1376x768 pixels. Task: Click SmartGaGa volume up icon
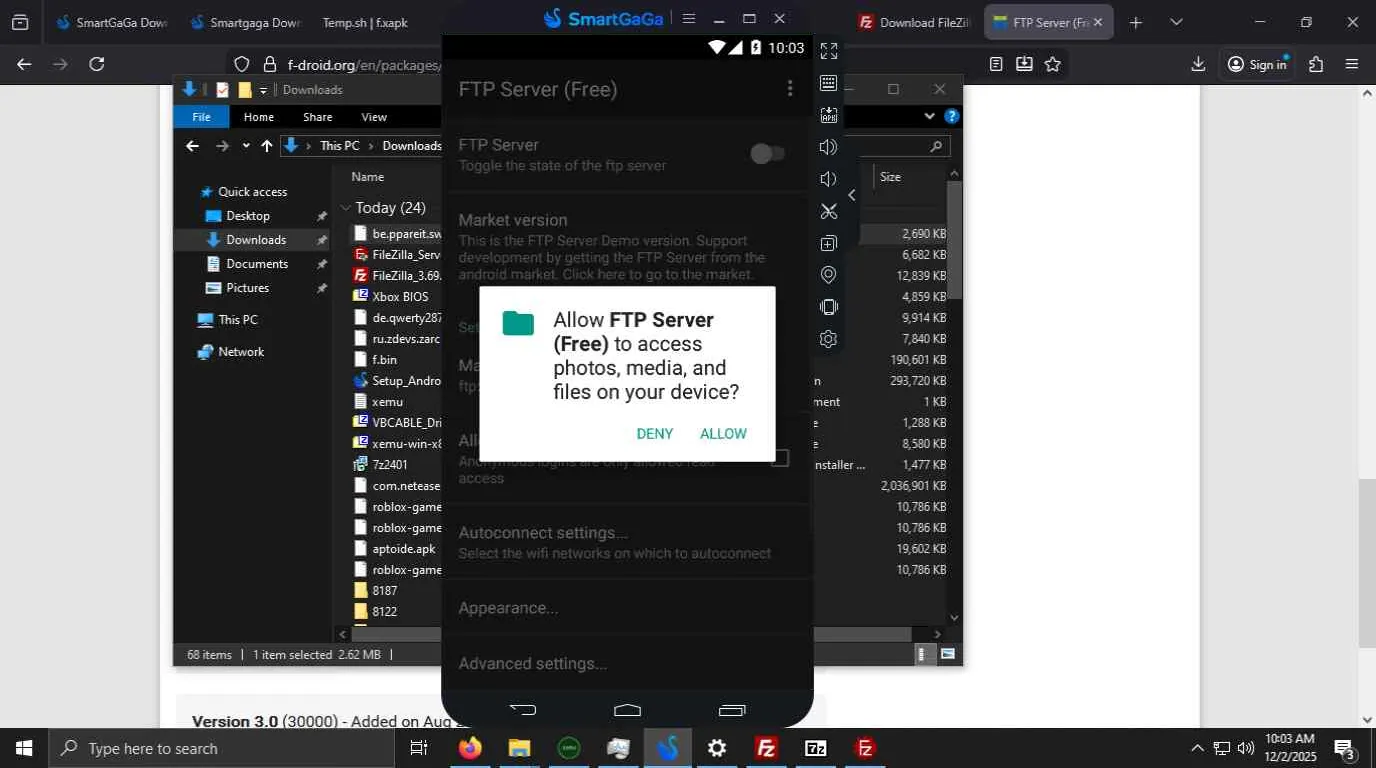coord(829,147)
